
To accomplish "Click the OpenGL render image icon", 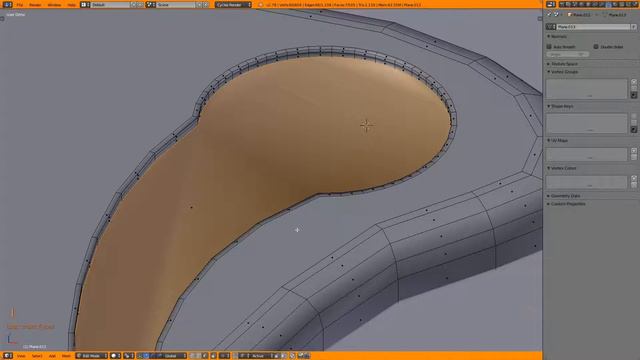I will (x=301, y=356).
